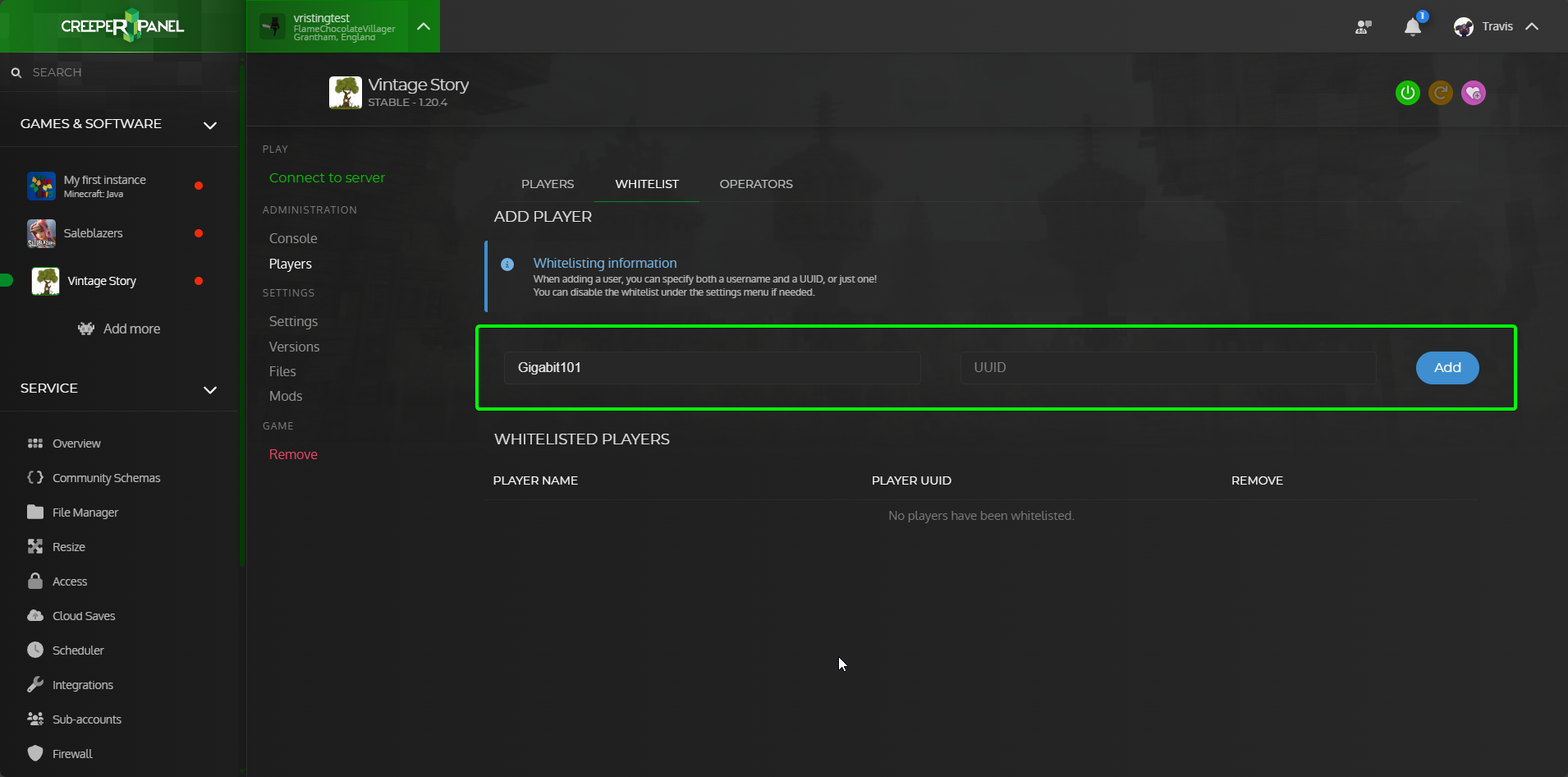The image size is (1568, 777).
Task: Click the blue Add button
Action: [x=1447, y=367]
